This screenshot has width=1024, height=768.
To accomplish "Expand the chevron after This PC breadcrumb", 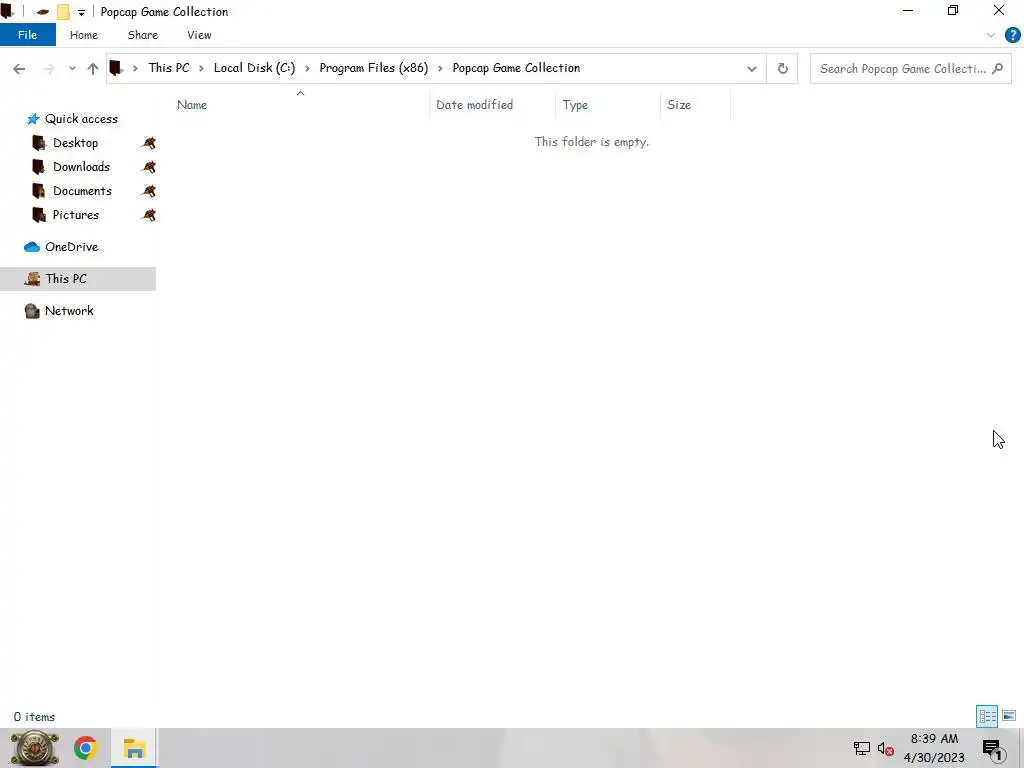I will (201, 69).
